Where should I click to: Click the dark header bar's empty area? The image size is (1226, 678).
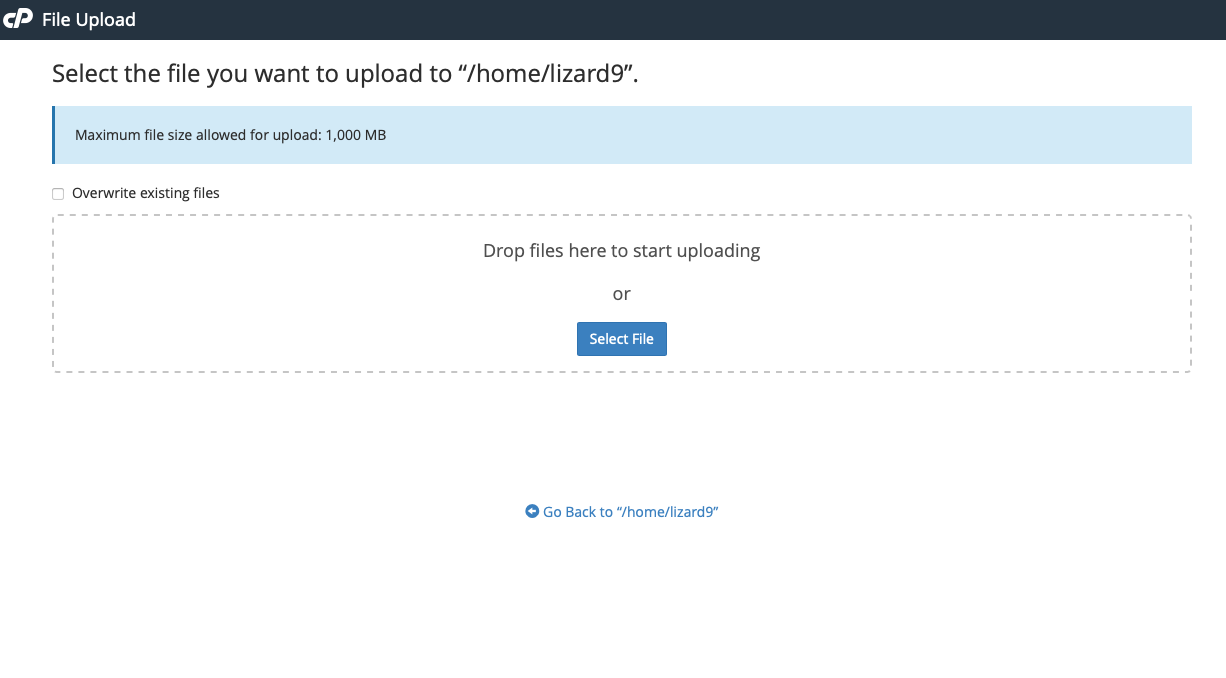point(700,19)
